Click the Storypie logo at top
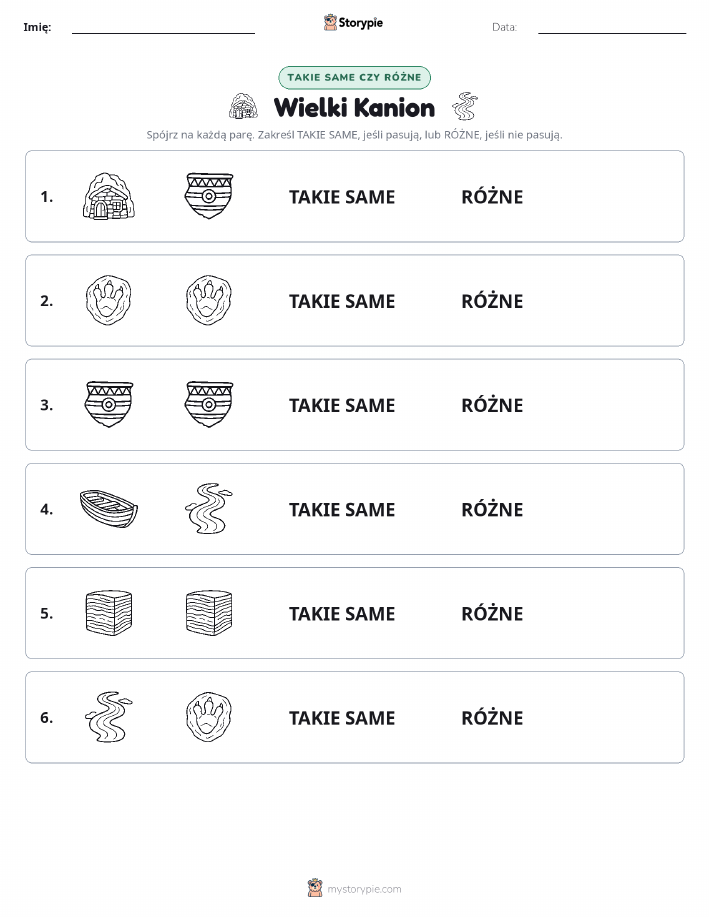The image size is (709, 917). tap(353, 23)
